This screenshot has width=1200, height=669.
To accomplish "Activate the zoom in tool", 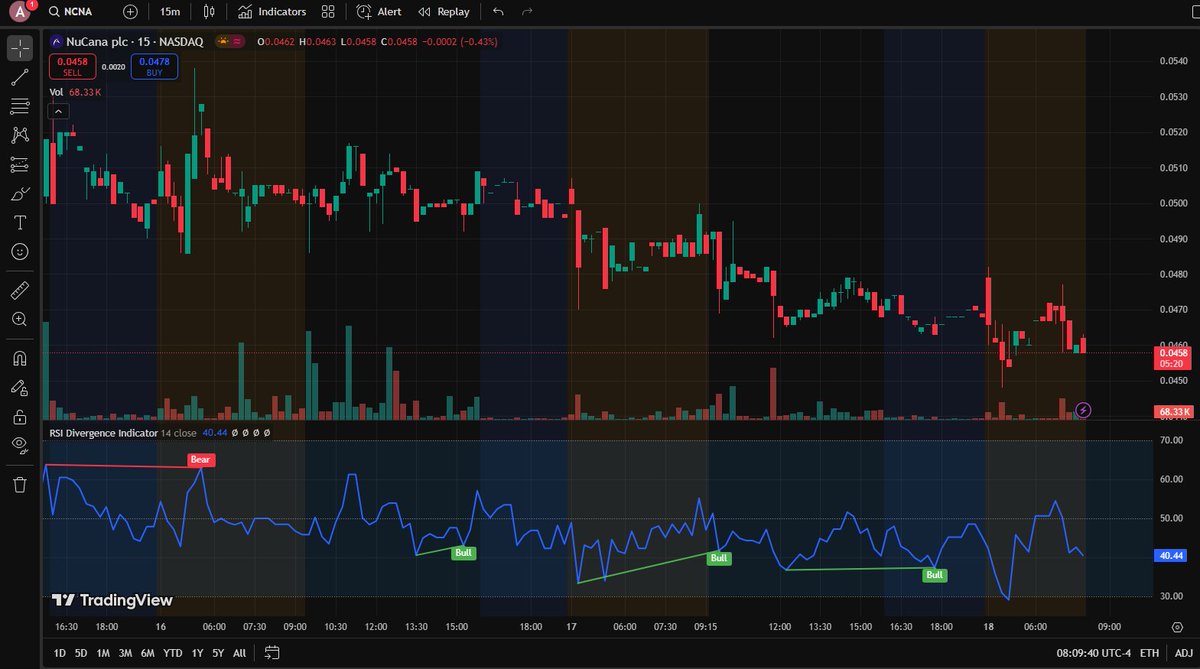I will [x=20, y=319].
